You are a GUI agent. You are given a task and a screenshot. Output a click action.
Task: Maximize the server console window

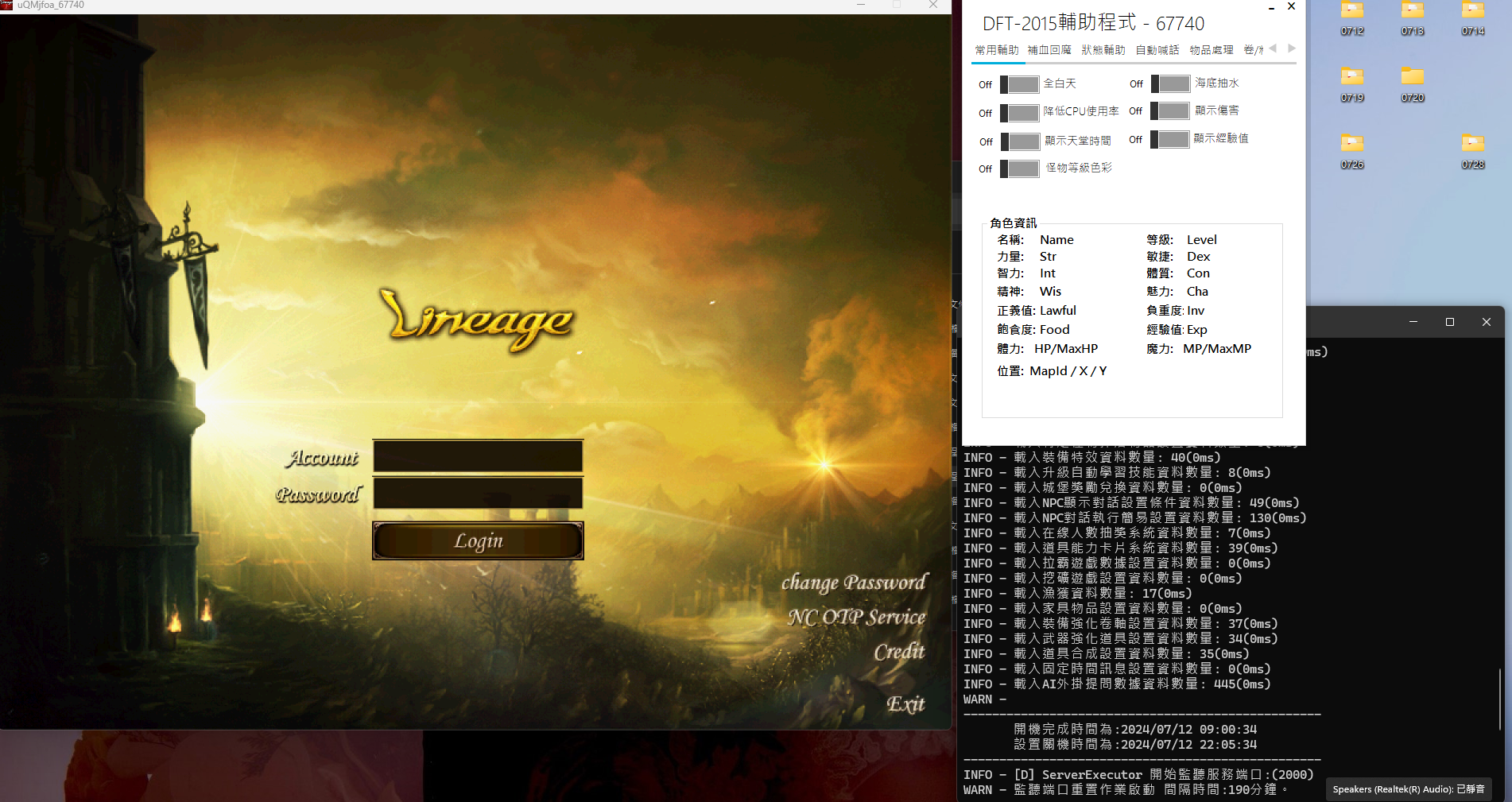(1450, 322)
